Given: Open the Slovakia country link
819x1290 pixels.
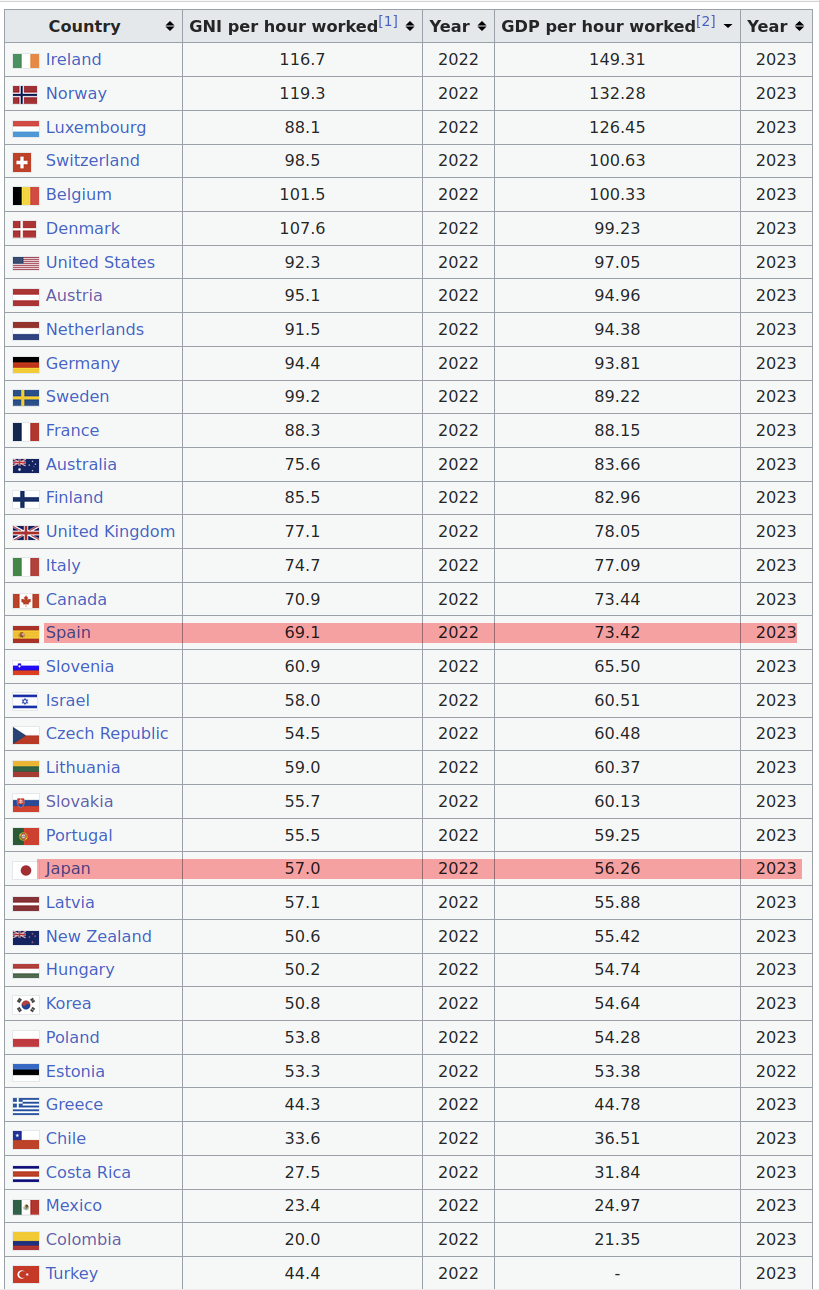Looking at the screenshot, I should pyautogui.click(x=79, y=802).
